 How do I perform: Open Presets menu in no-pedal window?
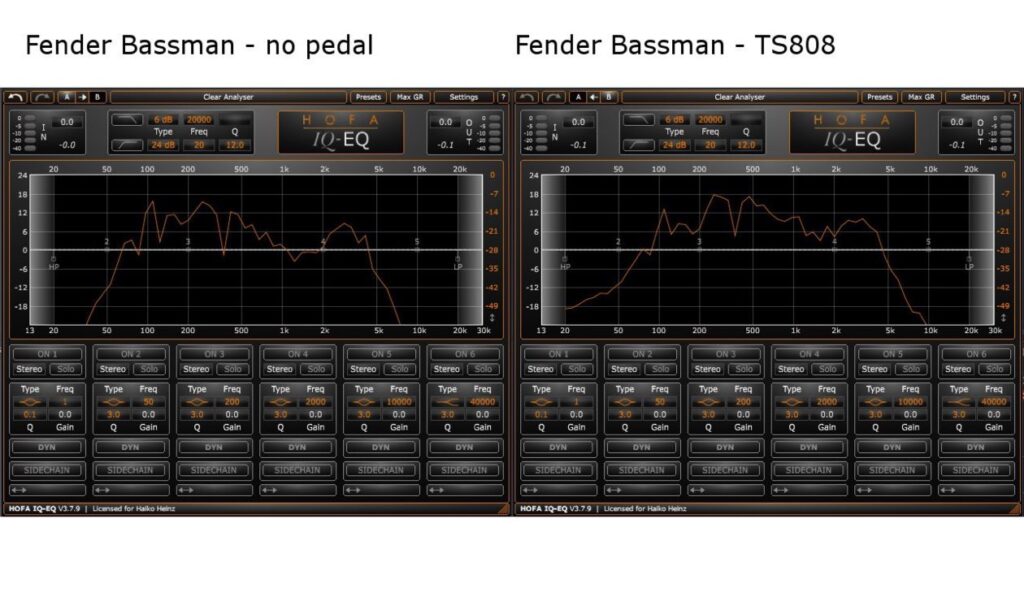tap(368, 97)
